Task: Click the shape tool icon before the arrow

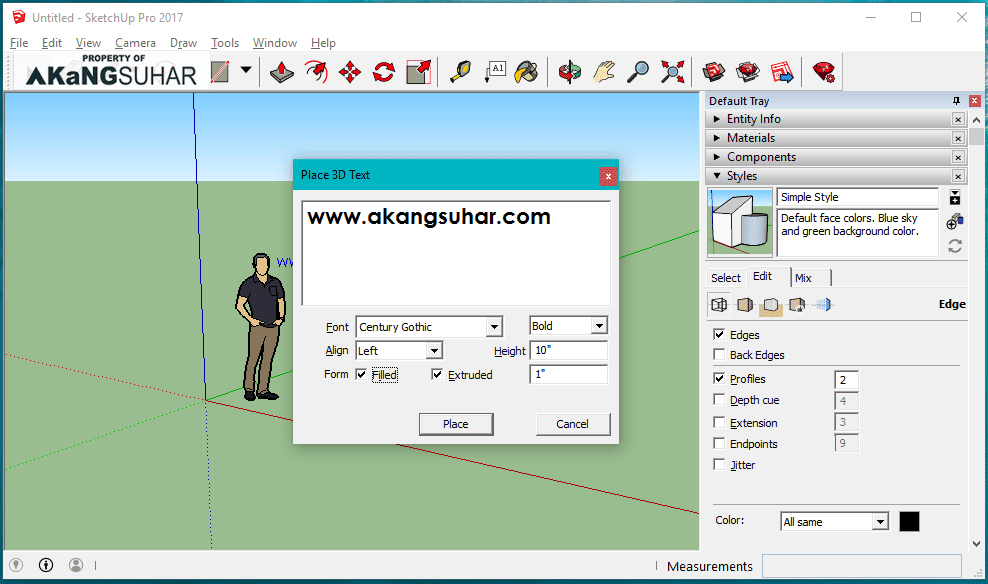Action: tap(220, 72)
